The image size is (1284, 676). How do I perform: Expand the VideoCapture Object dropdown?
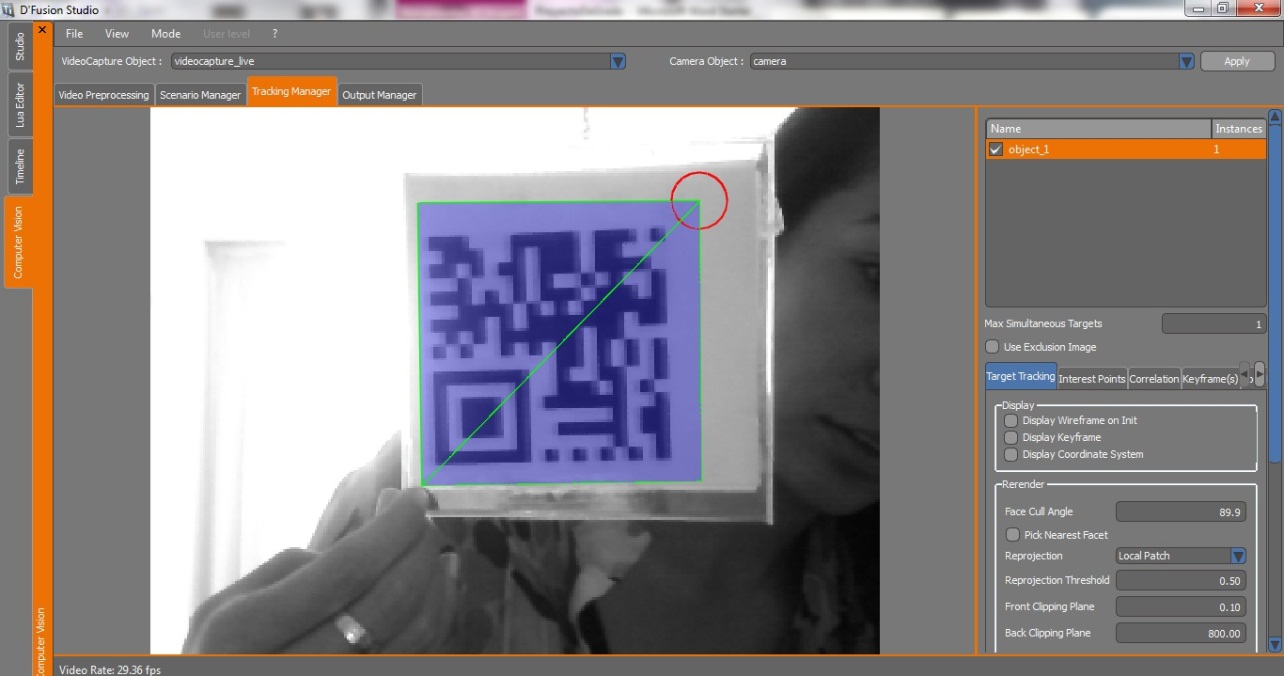pos(618,62)
